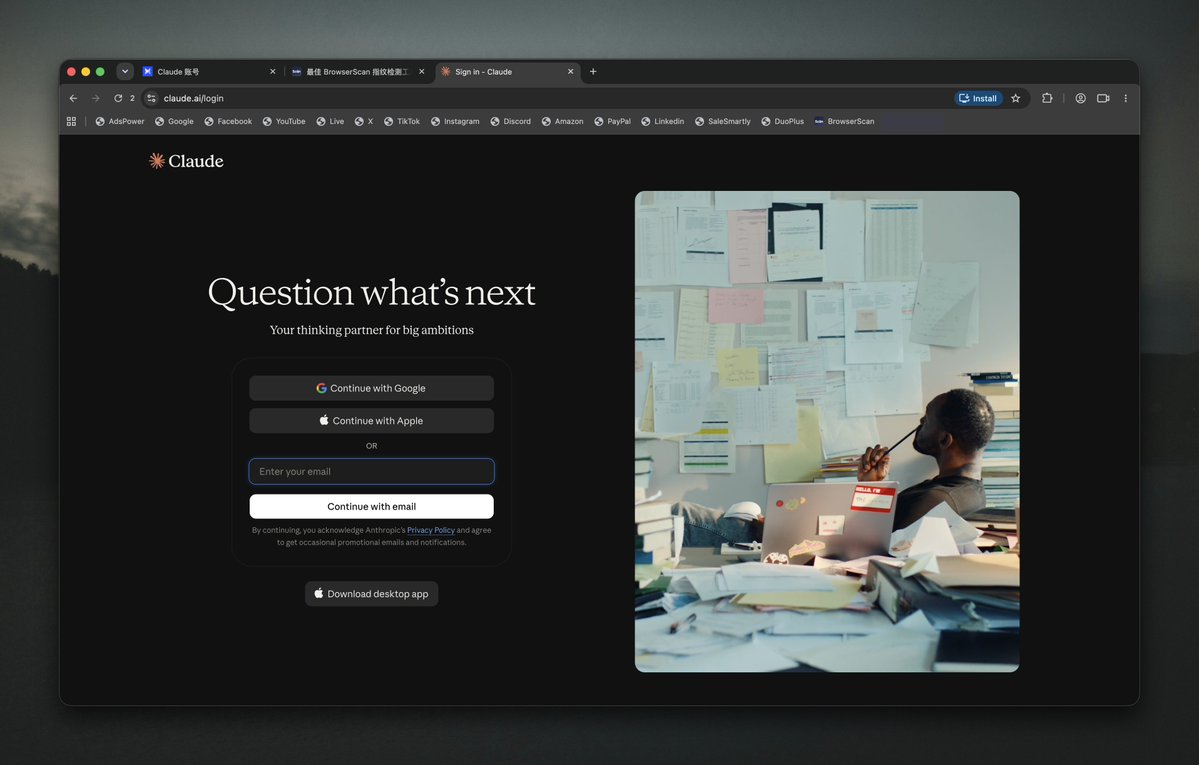Screen dimensions: 1199x765
Task: Open the Facebook bookmark
Action: tap(228, 121)
